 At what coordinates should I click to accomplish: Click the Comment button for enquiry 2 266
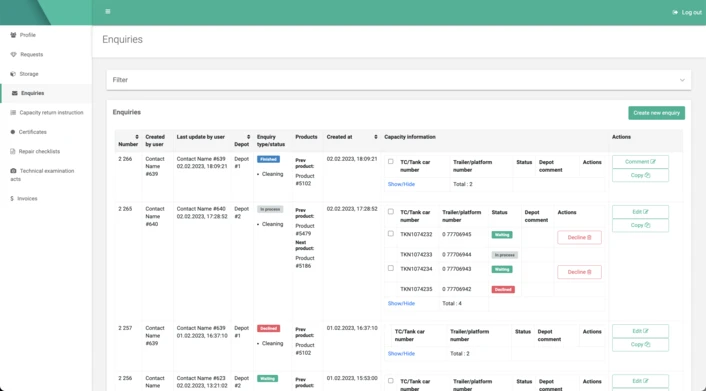[x=640, y=162]
